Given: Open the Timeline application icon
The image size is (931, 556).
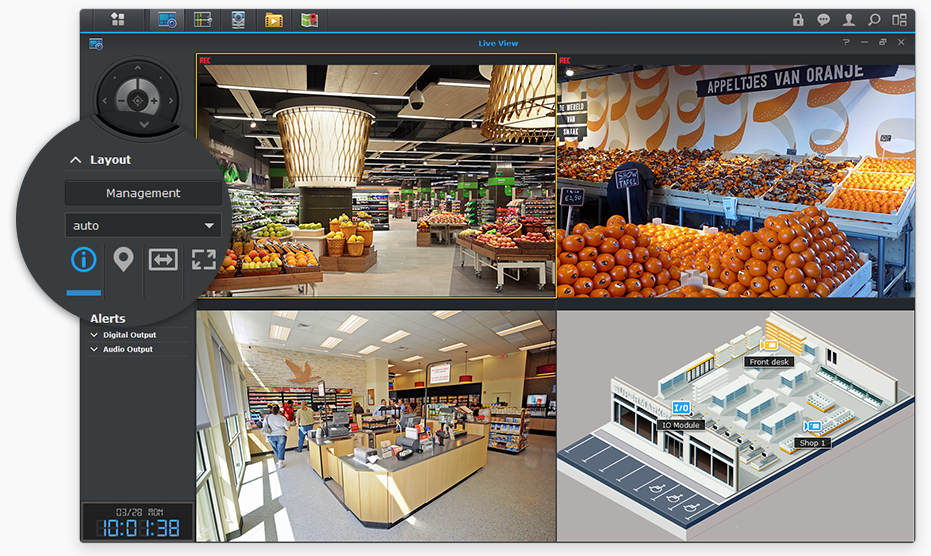Looking at the screenshot, I should 203,19.
